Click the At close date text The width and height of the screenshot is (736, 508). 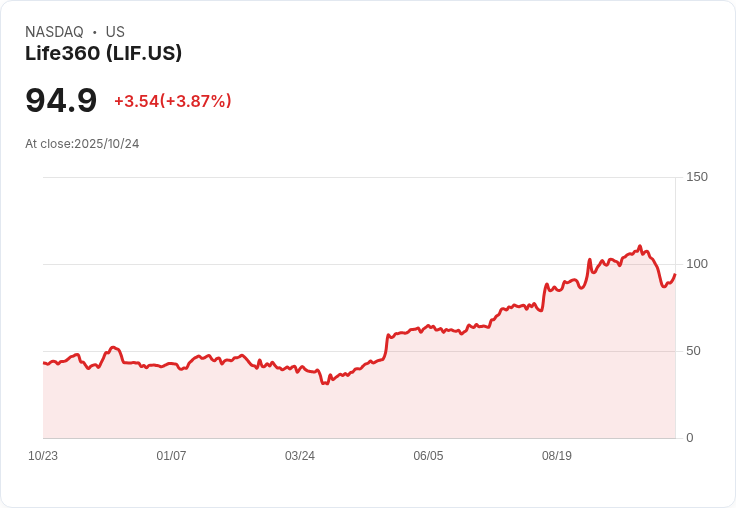(82, 144)
